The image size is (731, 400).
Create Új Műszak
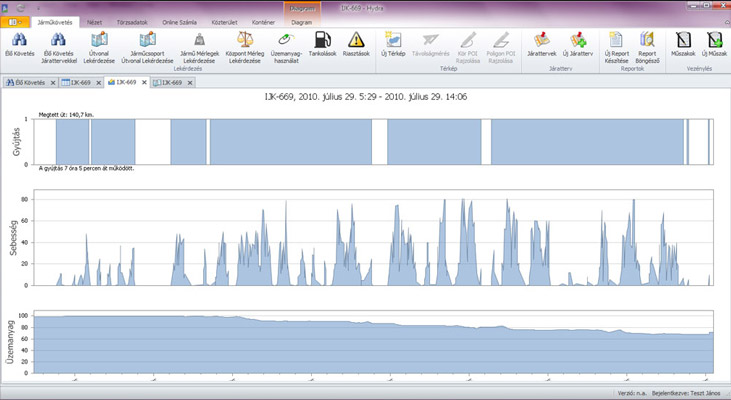714,45
